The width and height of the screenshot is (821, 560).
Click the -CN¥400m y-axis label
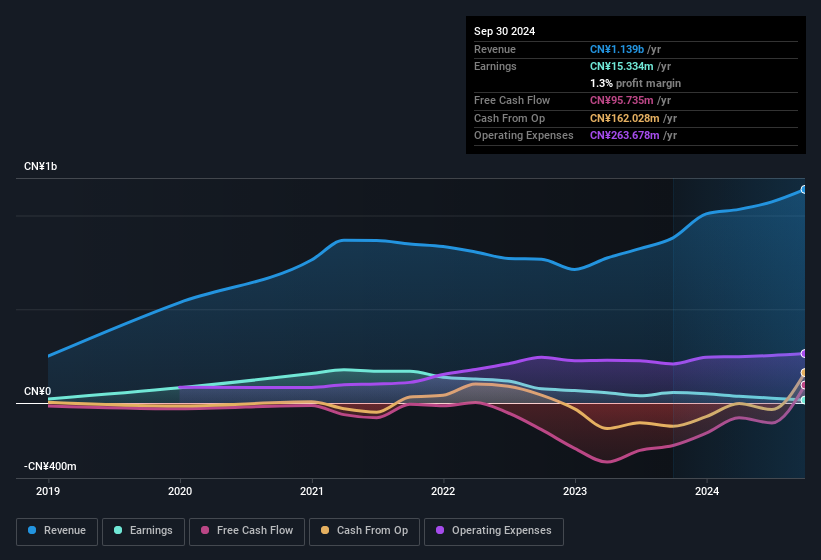[x=50, y=466]
